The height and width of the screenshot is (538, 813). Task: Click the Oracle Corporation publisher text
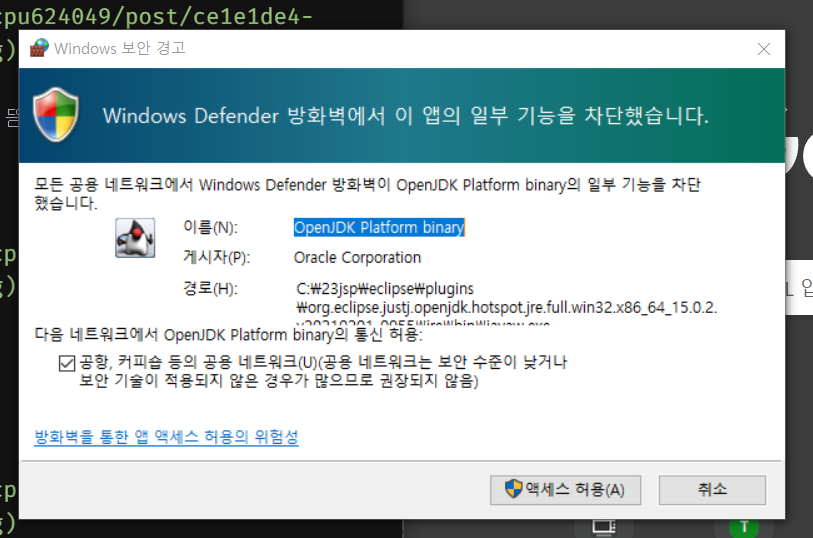coord(357,258)
